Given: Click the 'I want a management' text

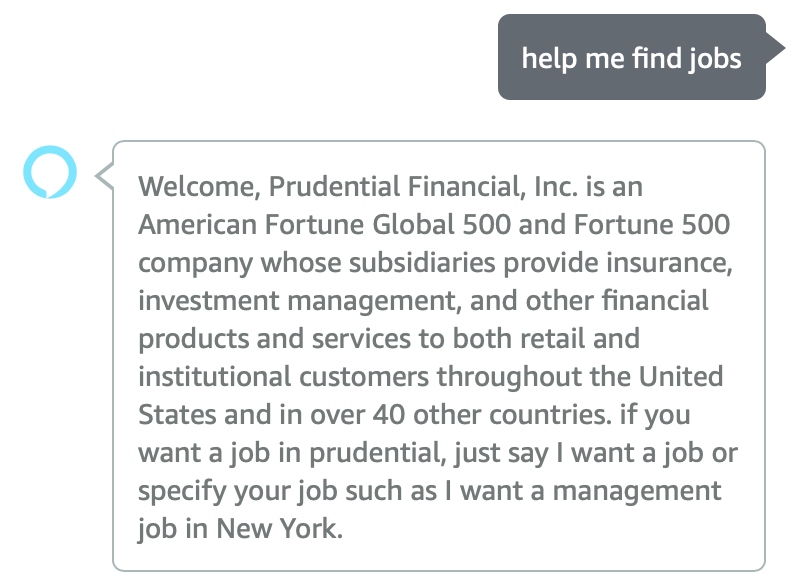Looking at the screenshot, I should pyautogui.click(x=583, y=491).
